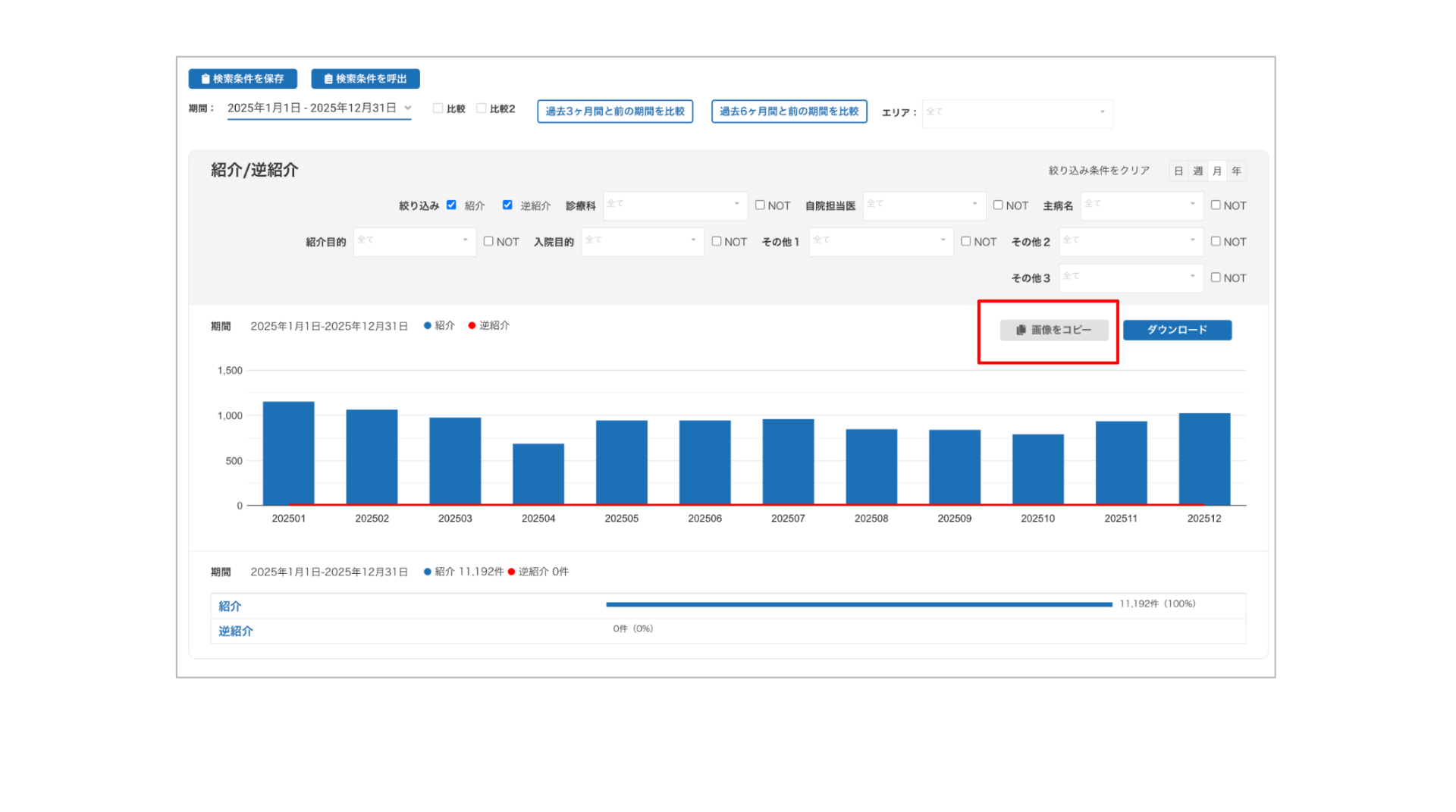1456x812 pixels.
Task: Open the その他３ dropdown
Action: pyautogui.click(x=1131, y=278)
